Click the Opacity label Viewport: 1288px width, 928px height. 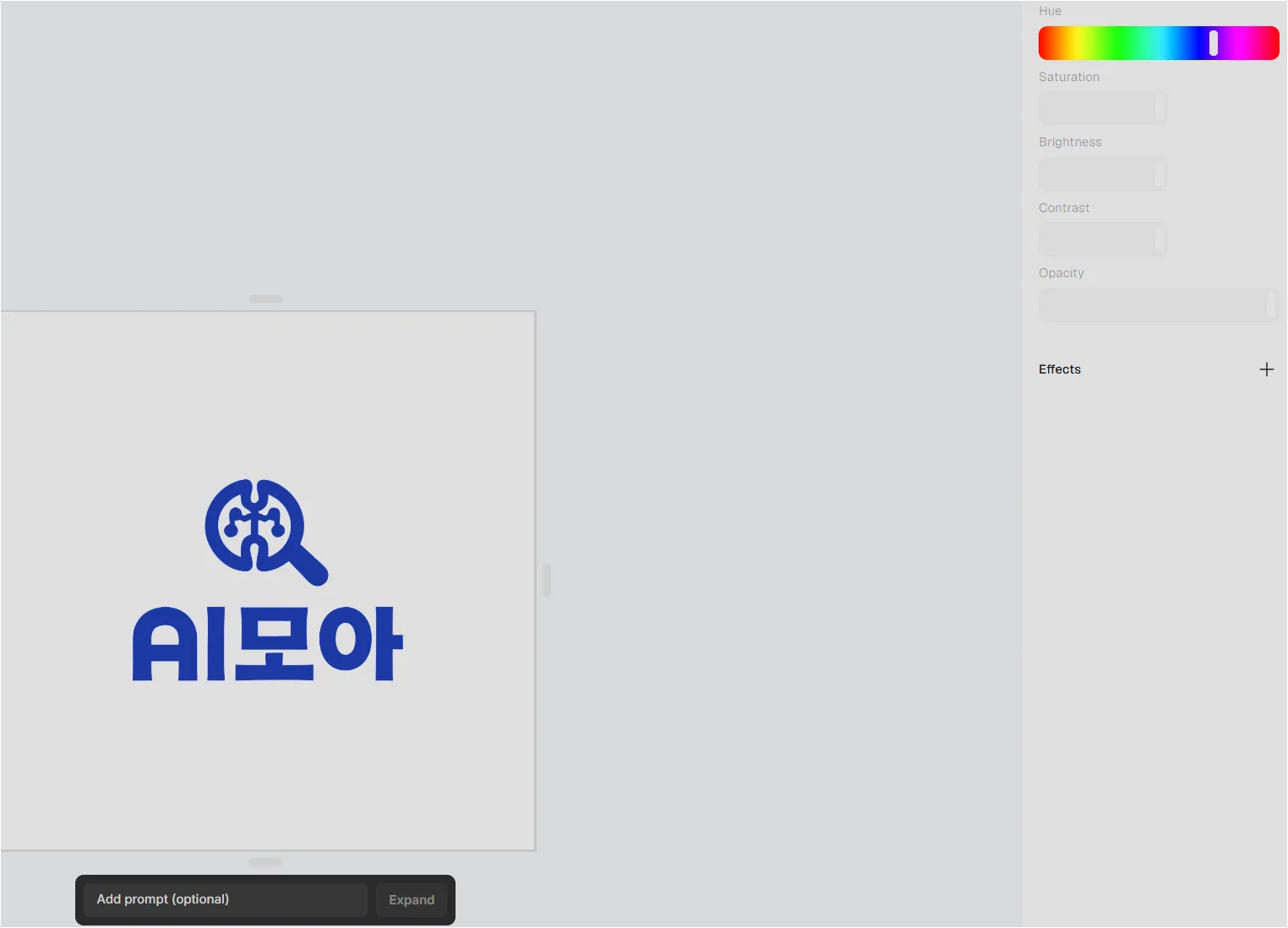1062,273
